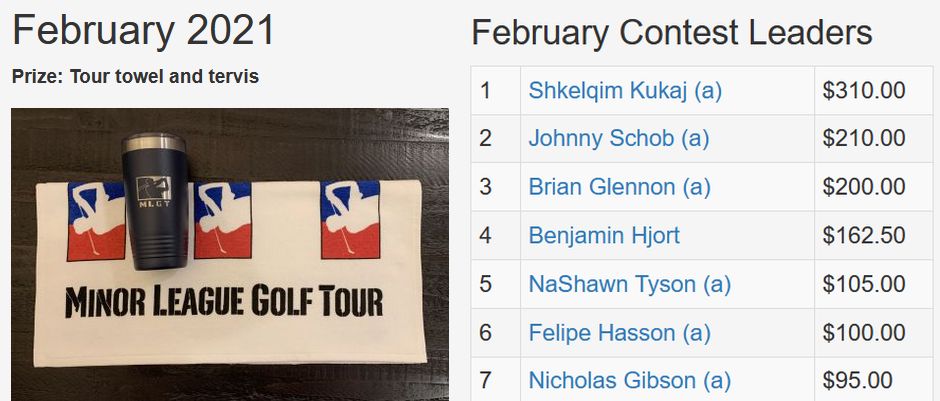Image resolution: width=940 pixels, height=401 pixels.
Task: Click the $100.00 earnings cell
Action: coord(873,333)
